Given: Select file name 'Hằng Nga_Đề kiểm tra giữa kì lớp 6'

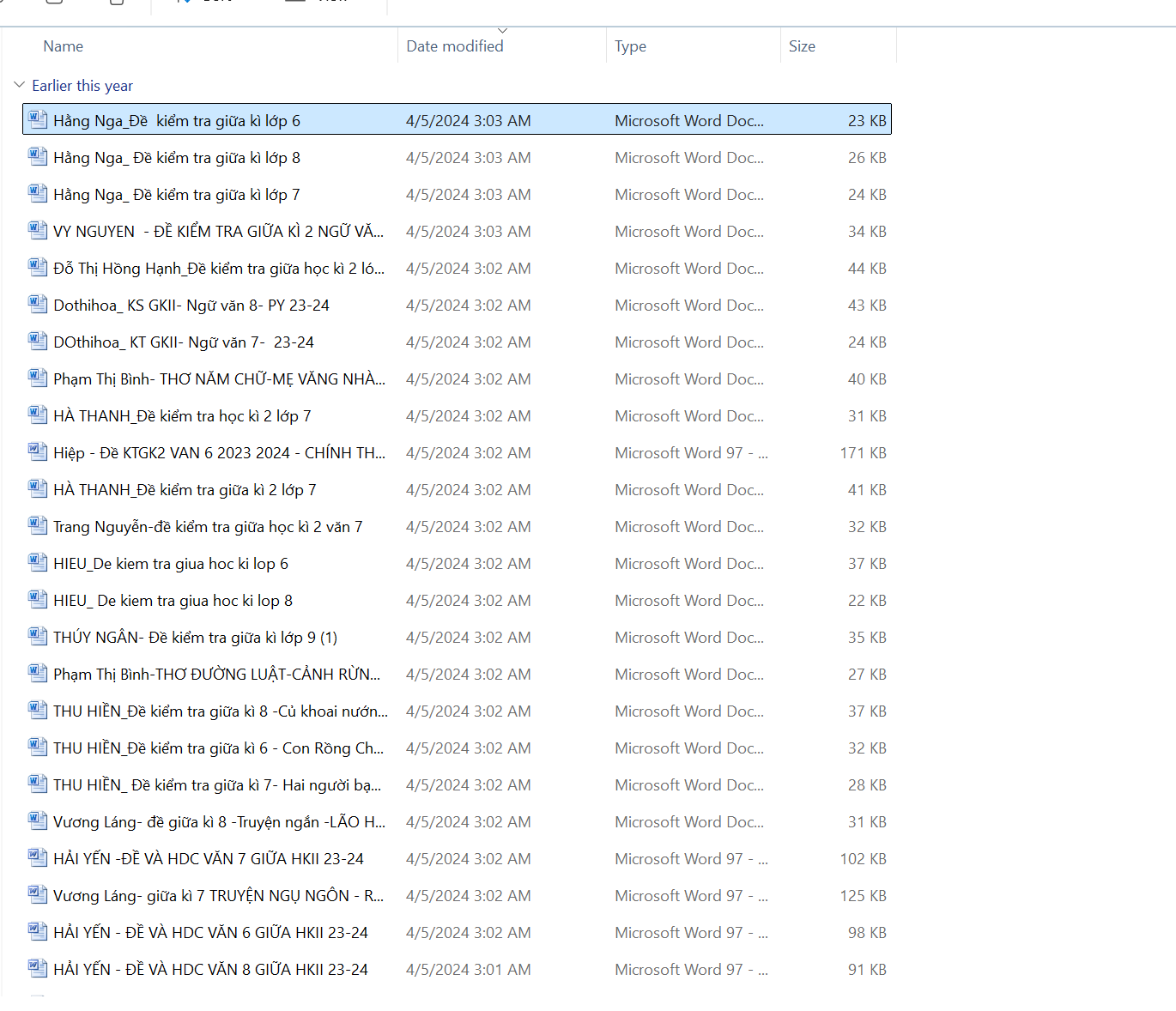Looking at the screenshot, I should point(177,121).
